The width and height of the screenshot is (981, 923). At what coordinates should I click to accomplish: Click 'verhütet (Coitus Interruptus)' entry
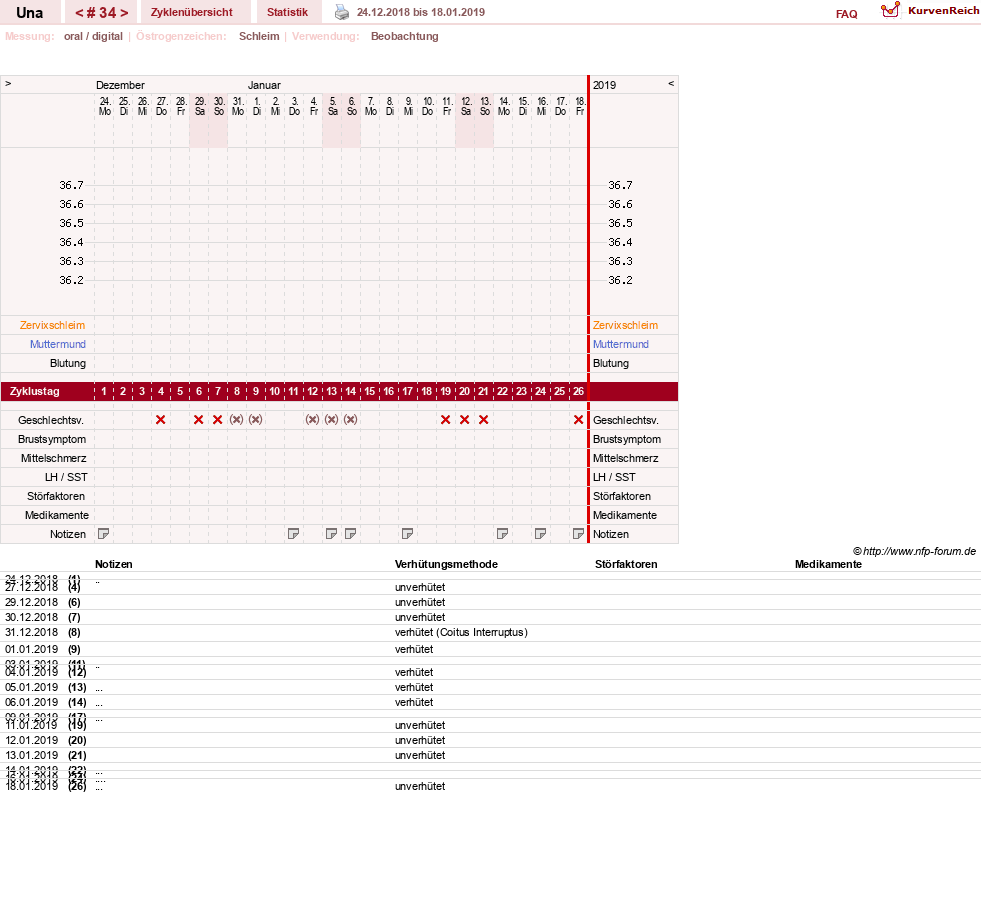click(x=461, y=633)
